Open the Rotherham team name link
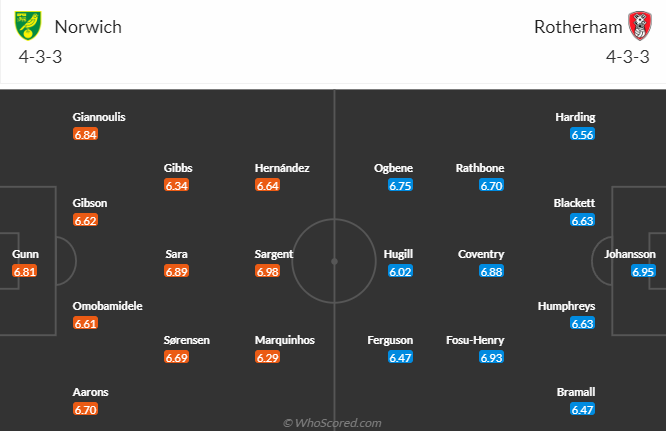666x431 pixels. 578,27
